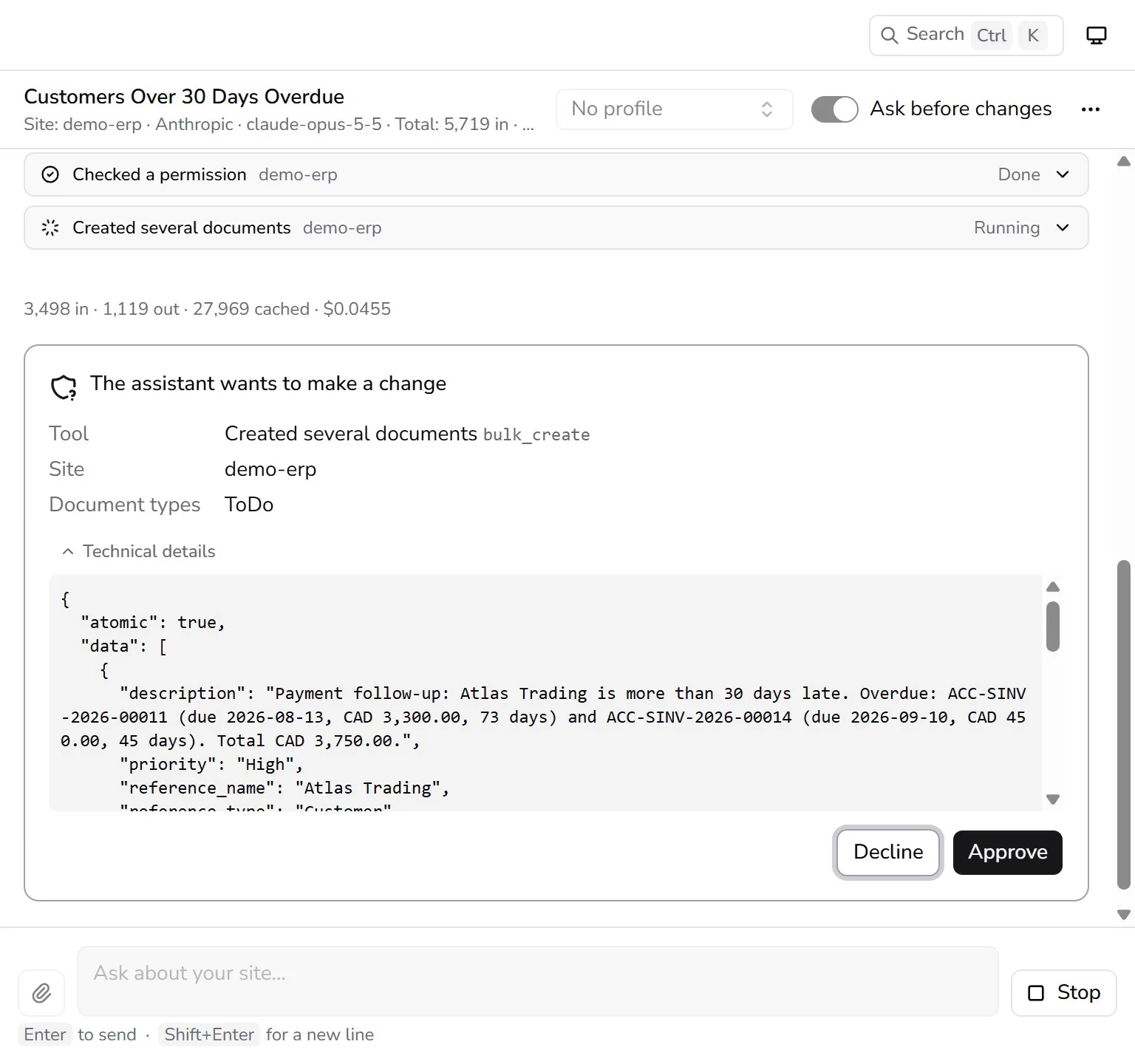The height and width of the screenshot is (1064, 1135).
Task: Click the monitor display icon
Action: pyautogui.click(x=1097, y=35)
